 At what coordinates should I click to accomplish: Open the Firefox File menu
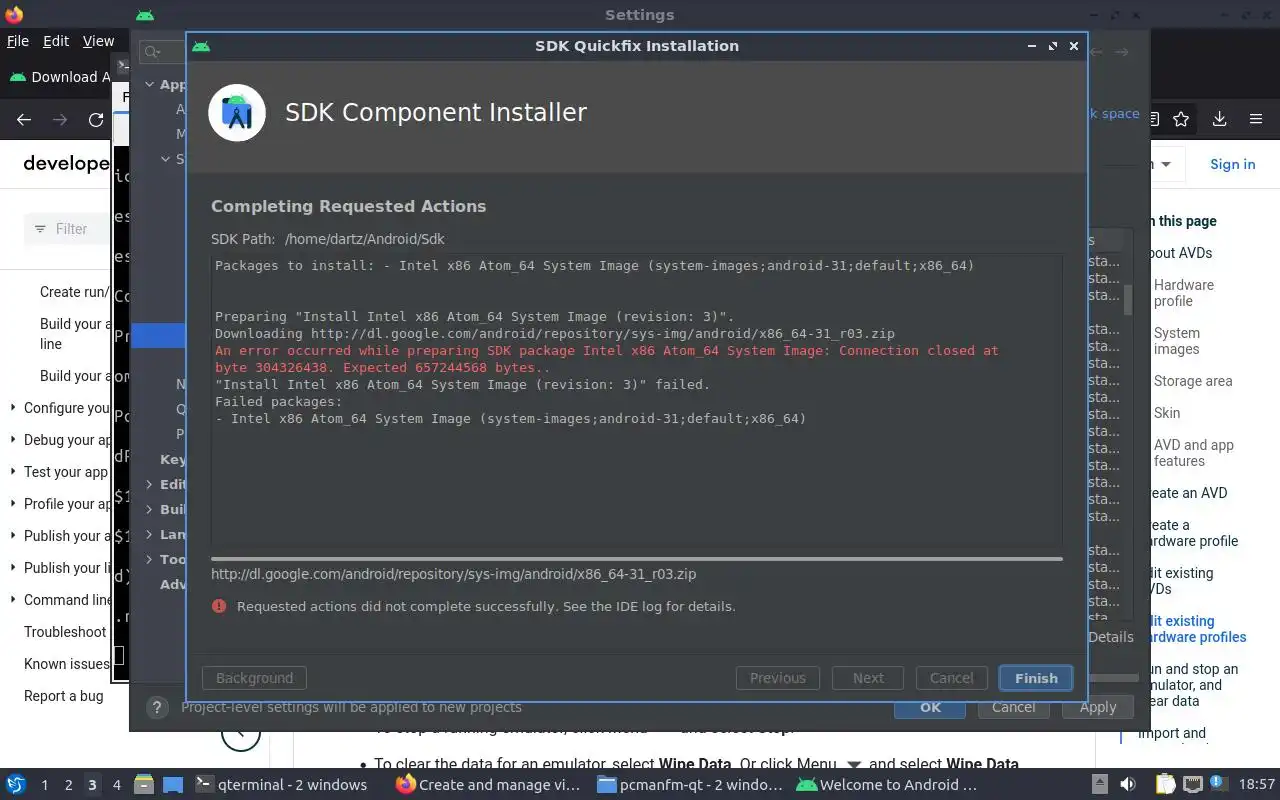[18, 41]
